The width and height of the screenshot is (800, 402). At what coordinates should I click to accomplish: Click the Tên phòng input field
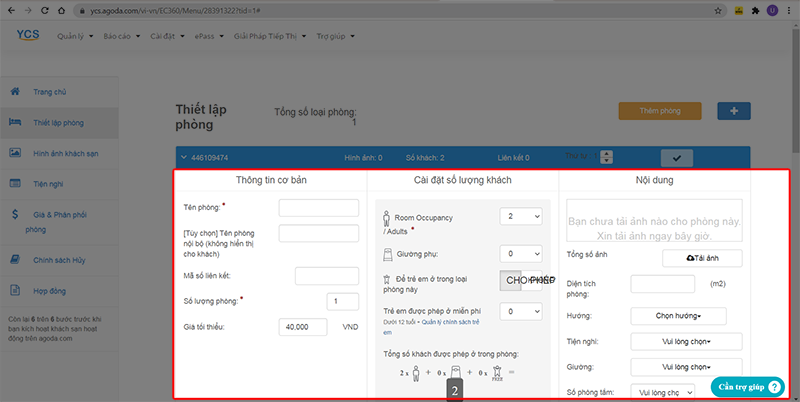click(318, 208)
